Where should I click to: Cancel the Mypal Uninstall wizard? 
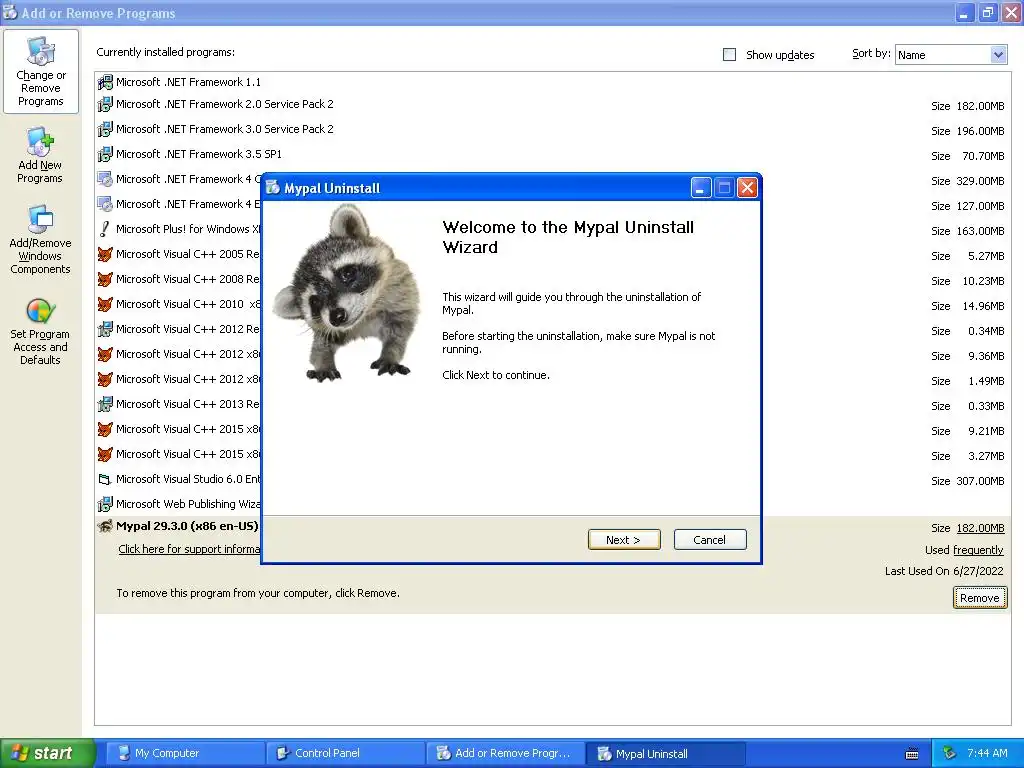[710, 540]
